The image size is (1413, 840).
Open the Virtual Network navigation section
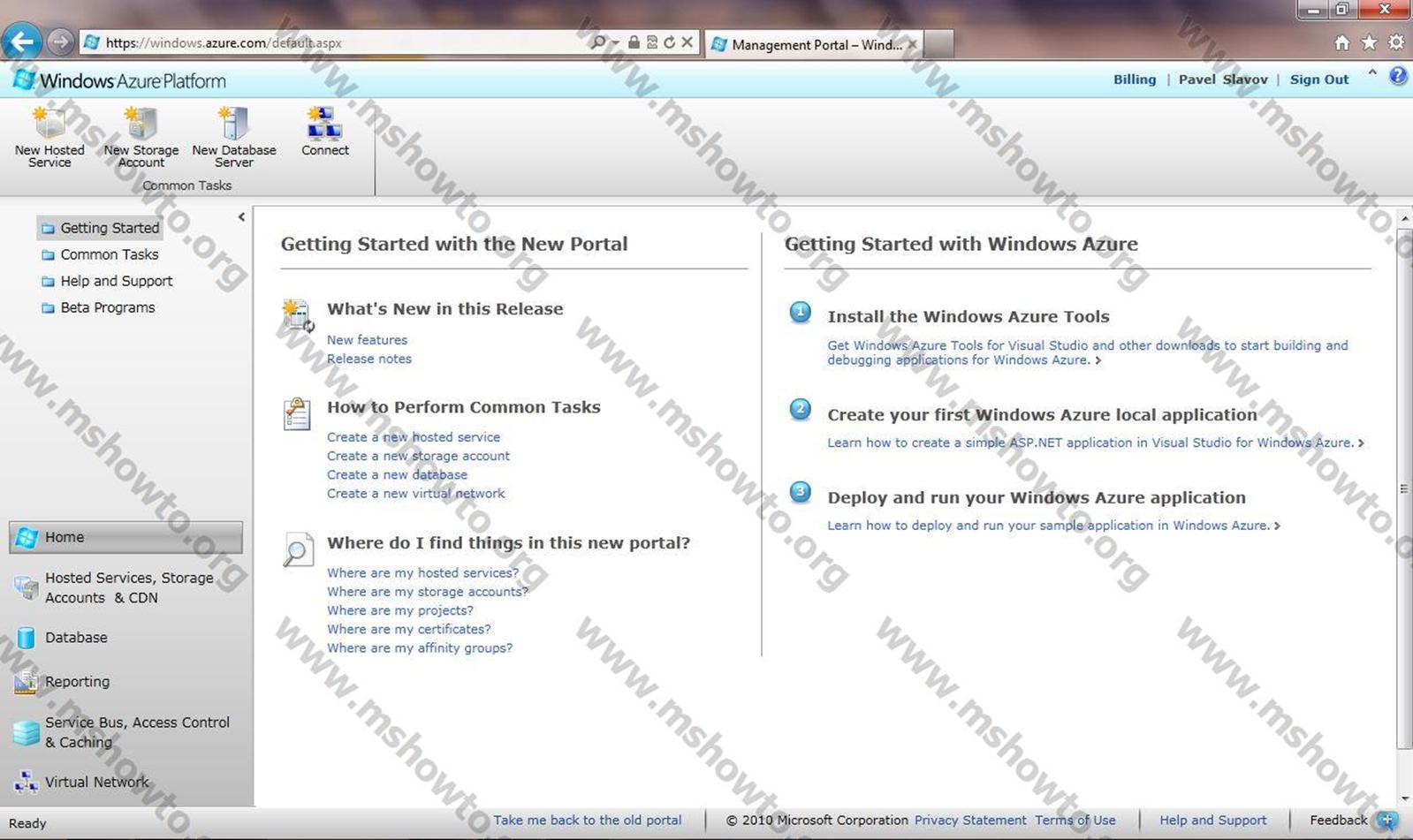[125, 782]
